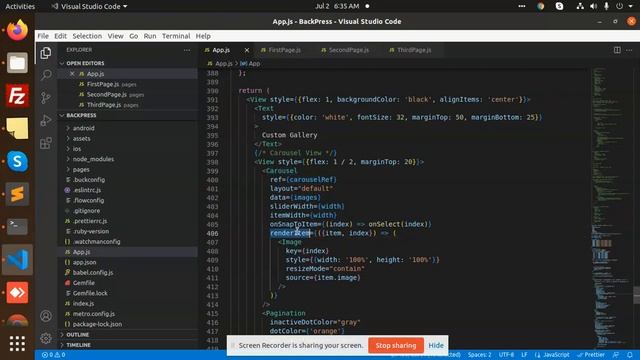Click the notifications bell in status bar
The height and width of the screenshot is (360, 640).
[629, 355]
